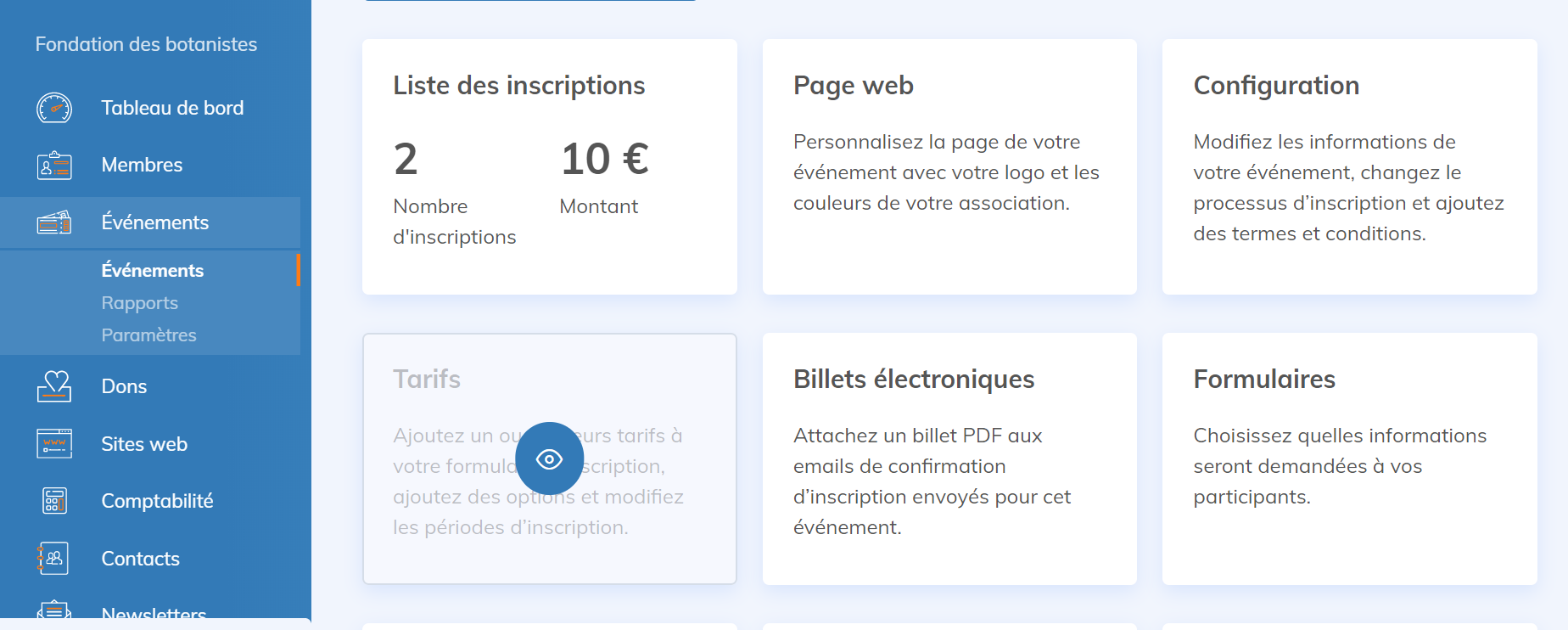This screenshot has height=630, width=1568.
Task: Open the Page web card
Action: tap(949, 166)
